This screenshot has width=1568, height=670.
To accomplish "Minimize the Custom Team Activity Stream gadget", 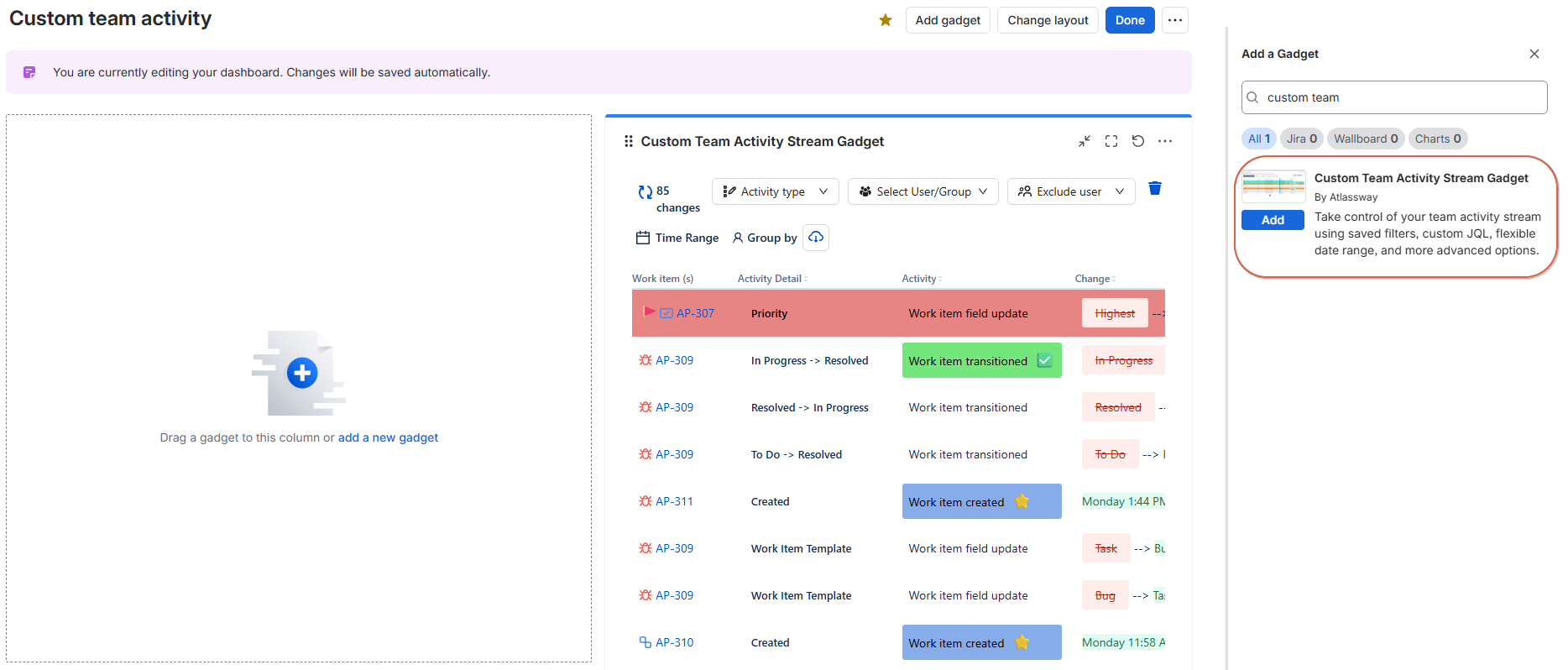I will pyautogui.click(x=1085, y=141).
